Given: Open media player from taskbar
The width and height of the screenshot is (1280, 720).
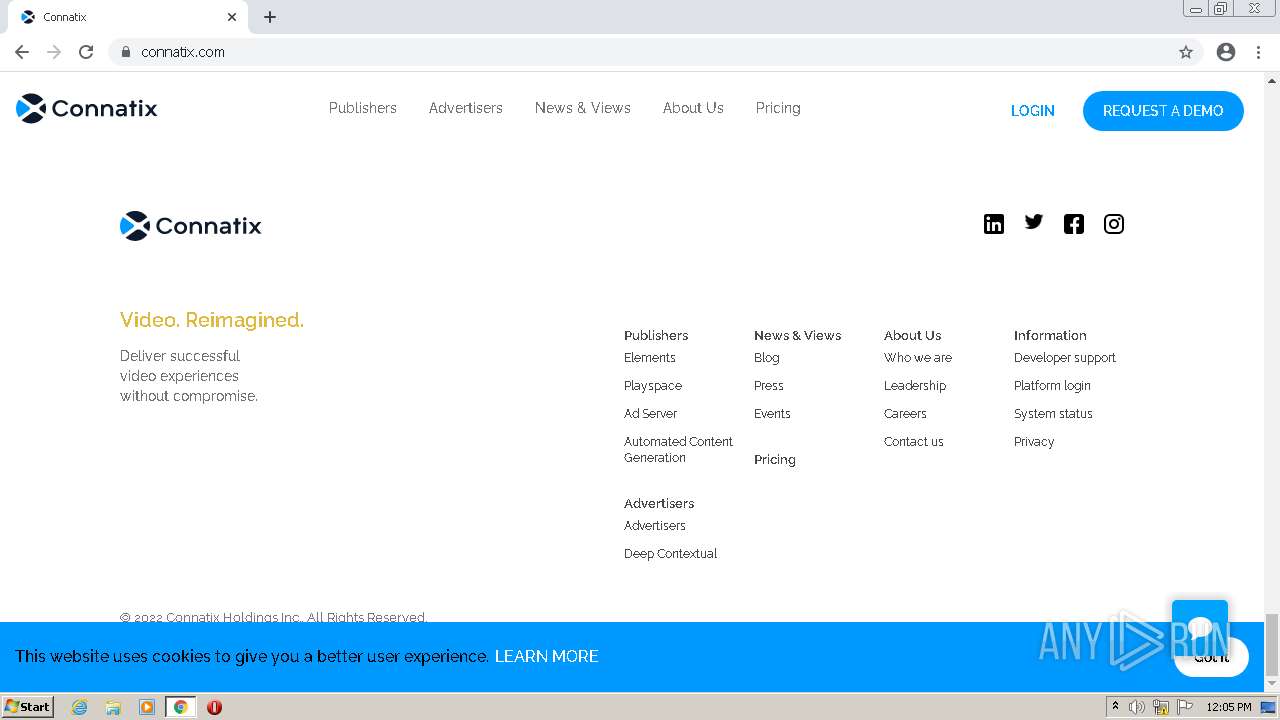Looking at the screenshot, I should pos(147,707).
